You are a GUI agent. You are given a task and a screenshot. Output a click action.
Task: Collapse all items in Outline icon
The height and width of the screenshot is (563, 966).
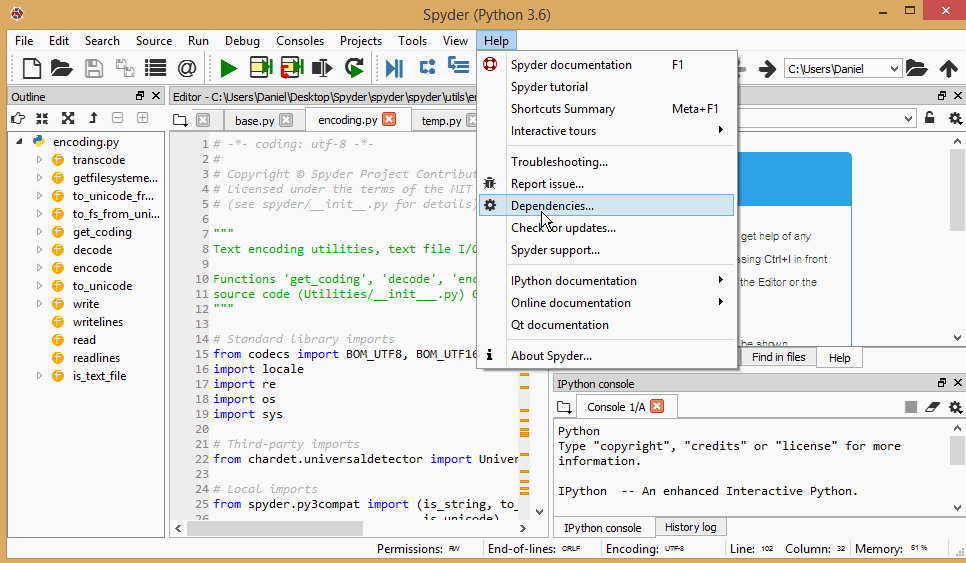[42, 118]
